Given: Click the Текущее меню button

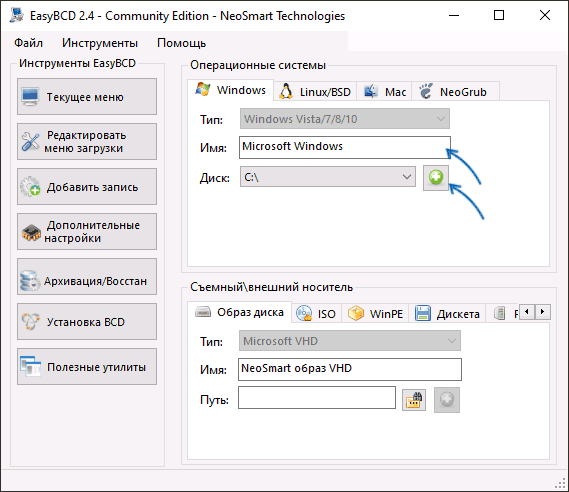Looking at the screenshot, I should point(87,97).
